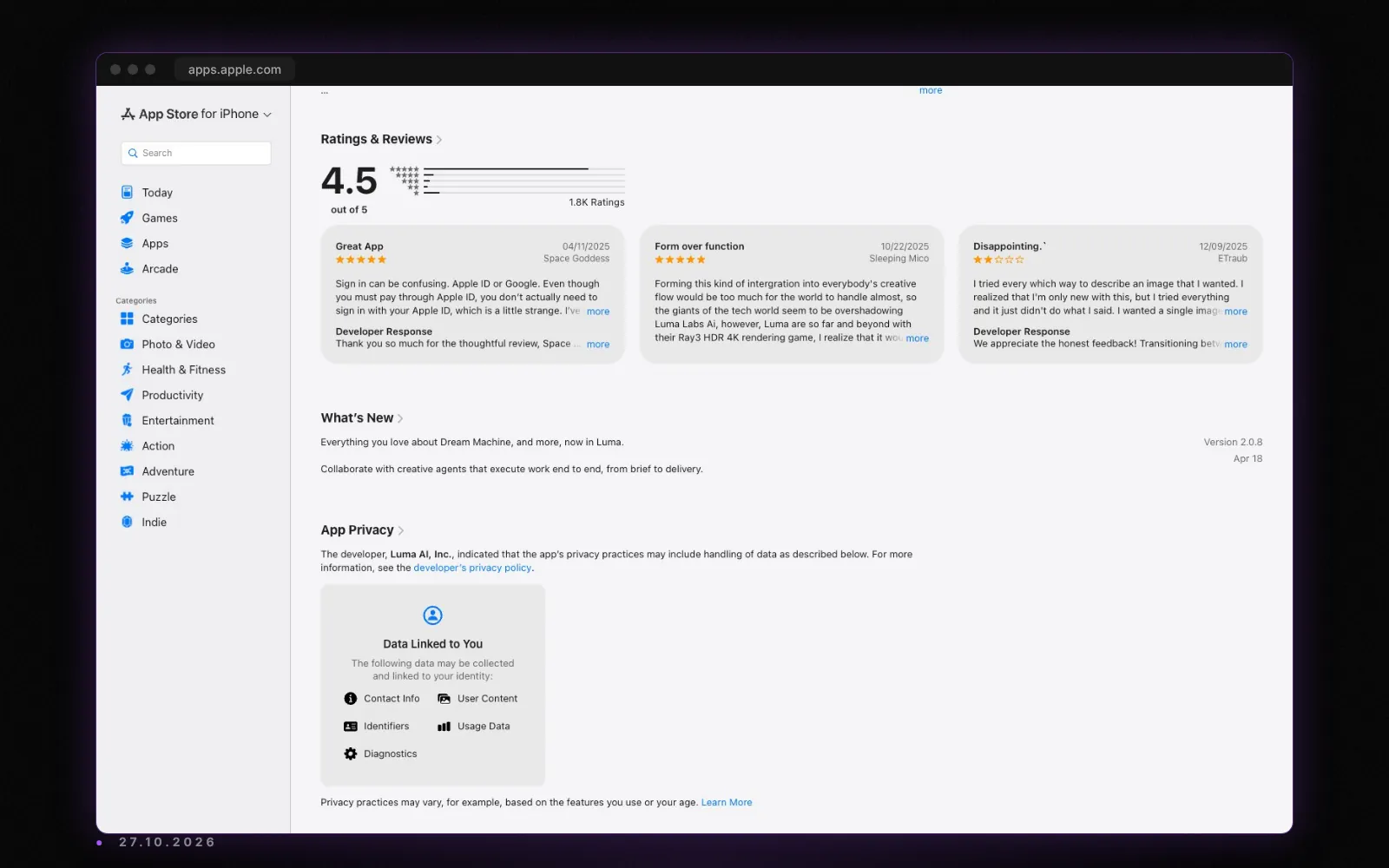The height and width of the screenshot is (868, 1389).
Task: Click the Categories grid icon
Action: (x=127, y=319)
